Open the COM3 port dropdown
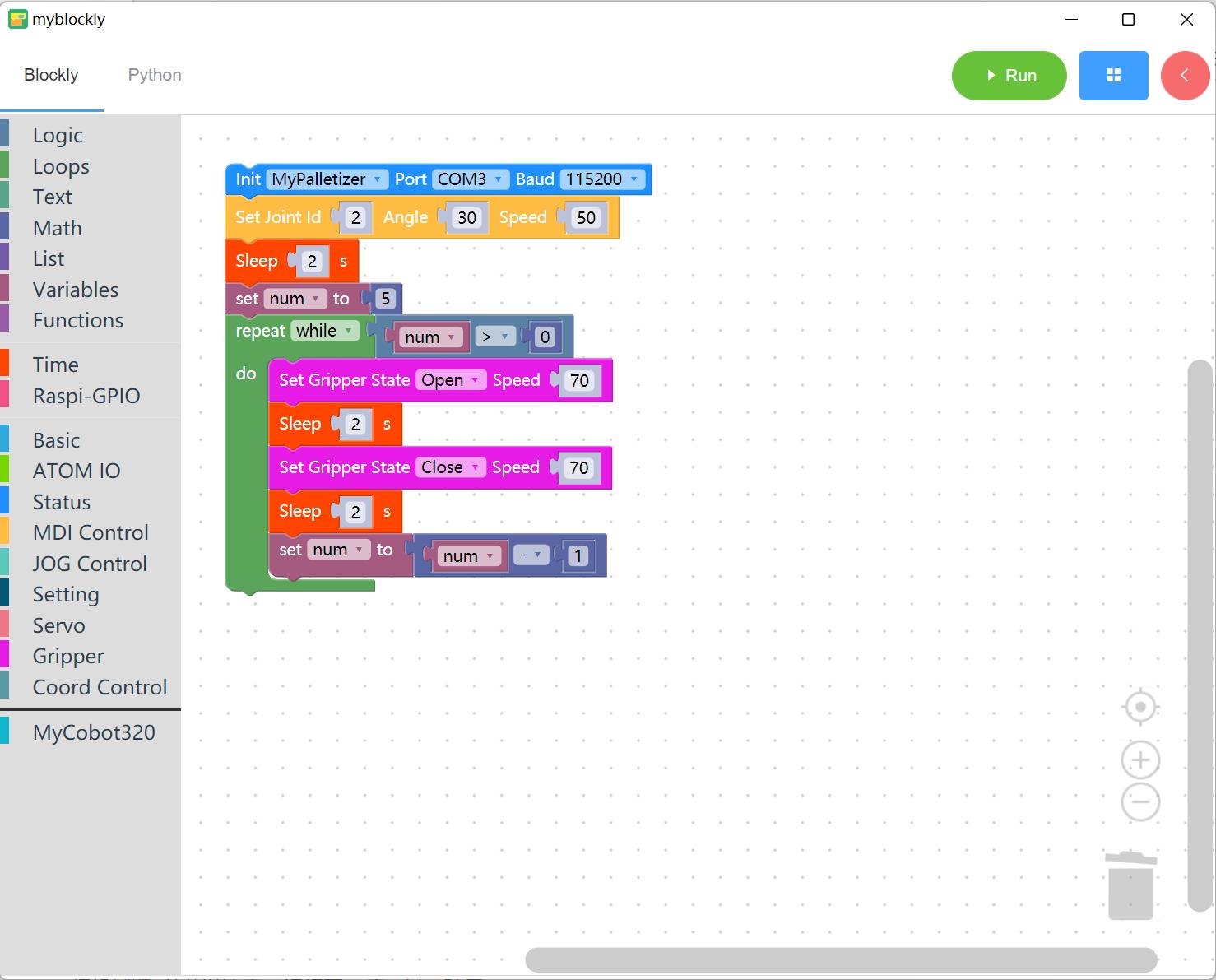This screenshot has height=980, width=1216. point(470,179)
